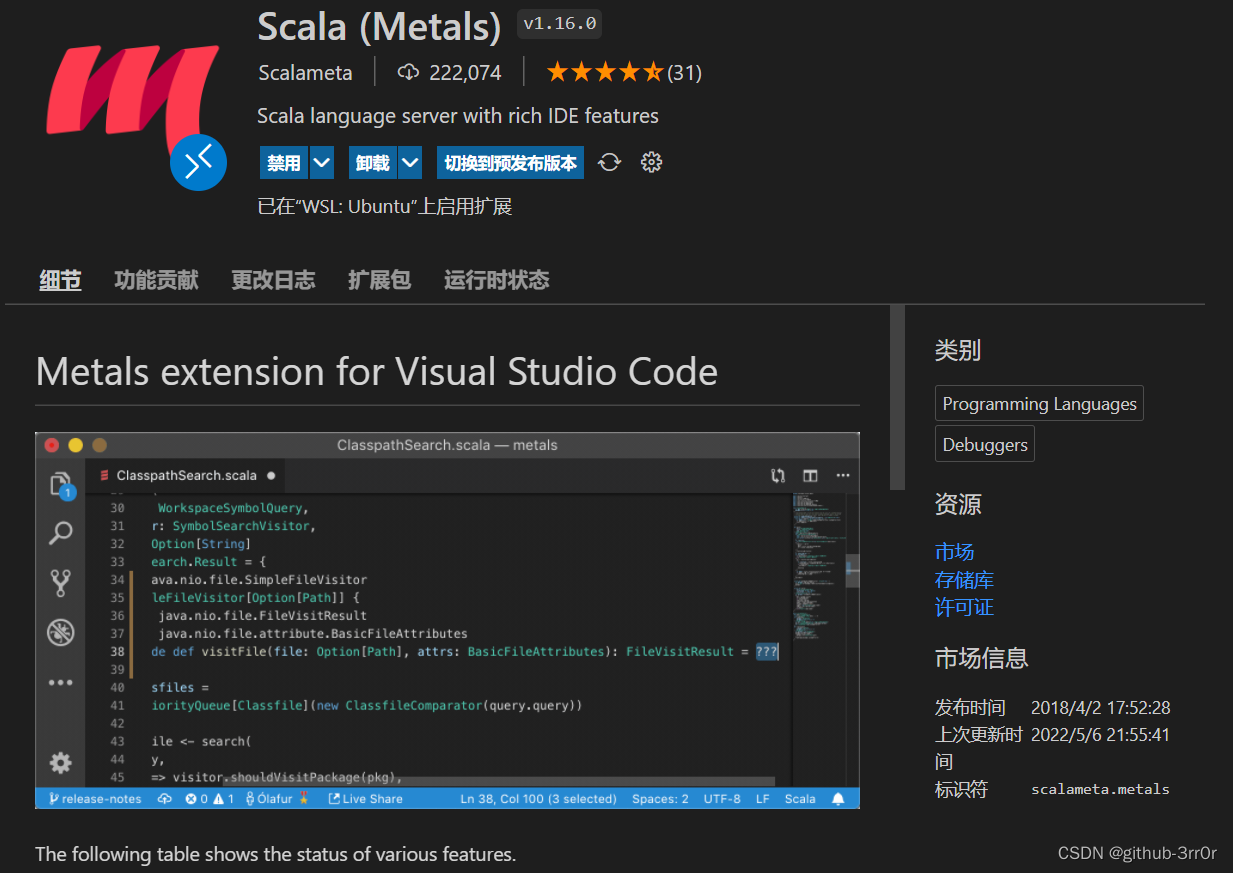Click the ellipsis icon in the embedded sidebar
Screen dimensions: 1233x873
(x=61, y=683)
